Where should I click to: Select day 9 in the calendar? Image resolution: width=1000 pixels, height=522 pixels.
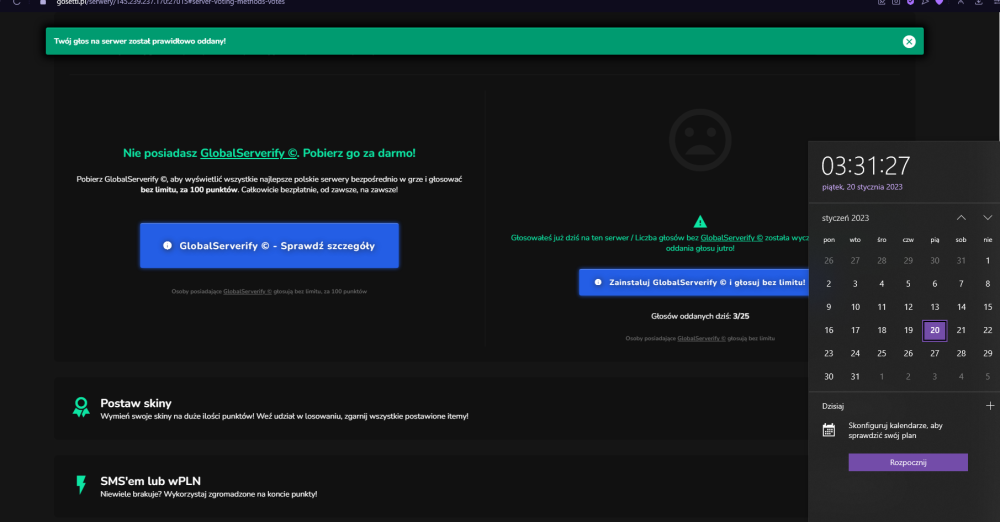point(828,307)
